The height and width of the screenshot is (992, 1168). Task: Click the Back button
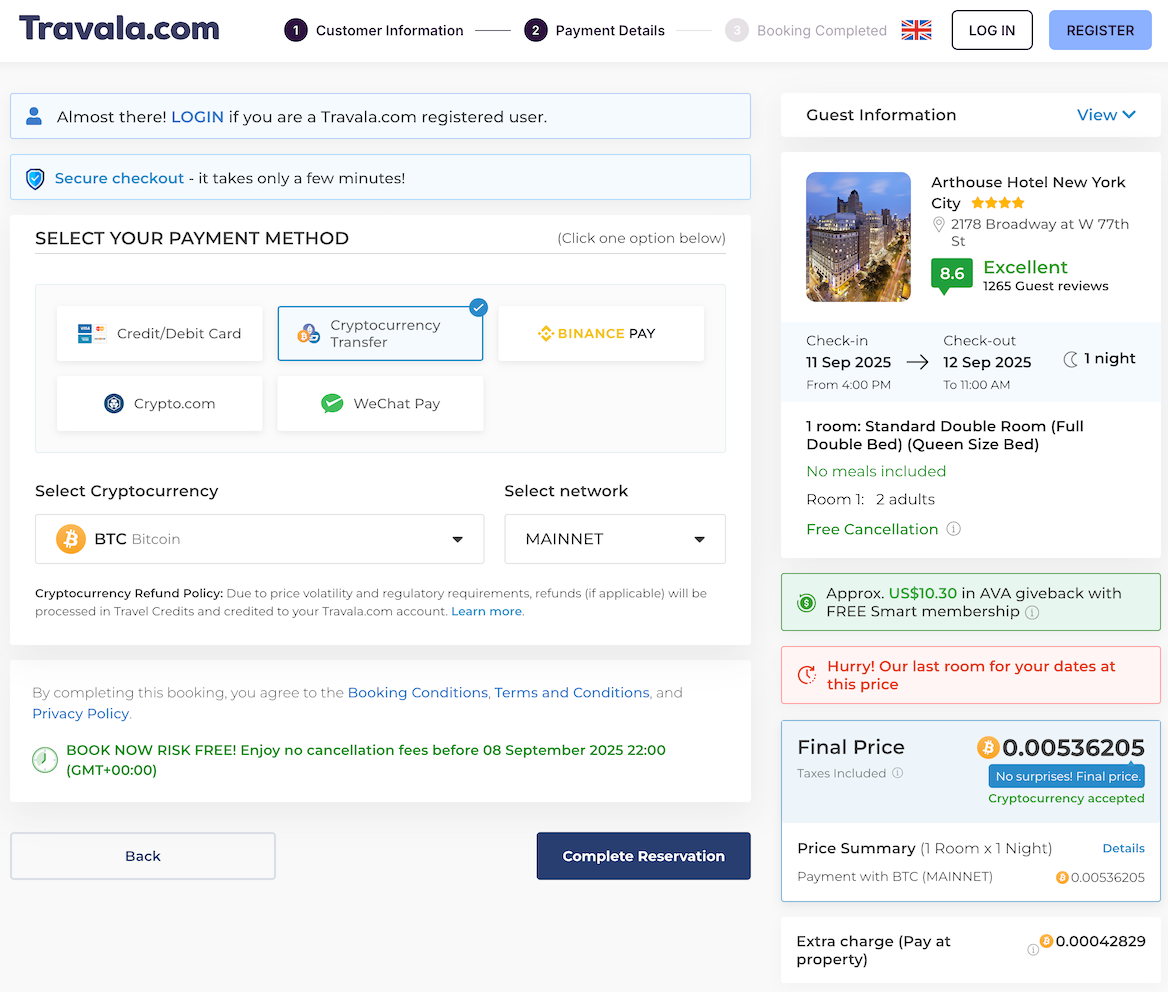point(142,856)
